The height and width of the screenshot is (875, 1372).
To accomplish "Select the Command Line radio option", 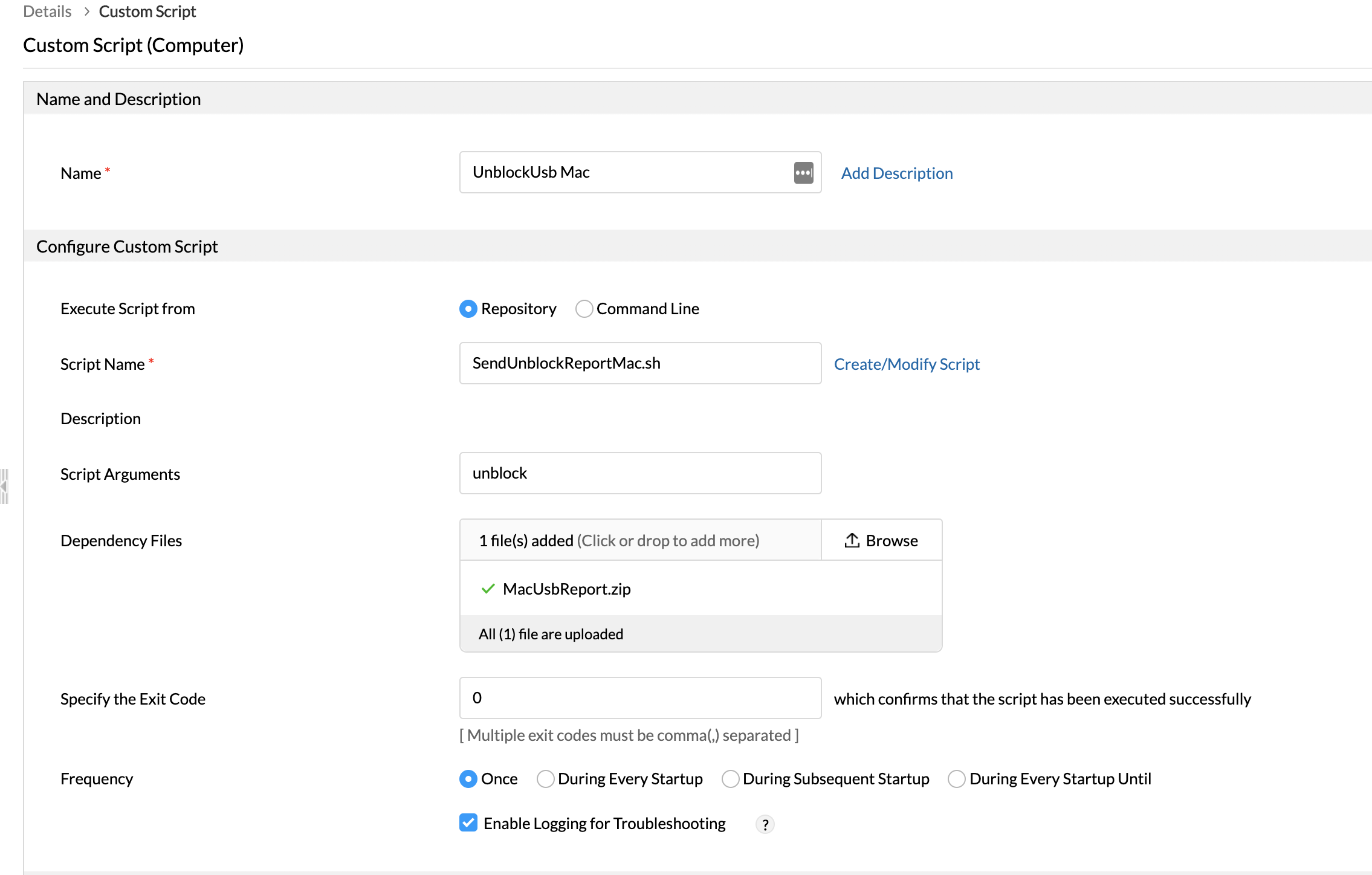I will [x=584, y=309].
